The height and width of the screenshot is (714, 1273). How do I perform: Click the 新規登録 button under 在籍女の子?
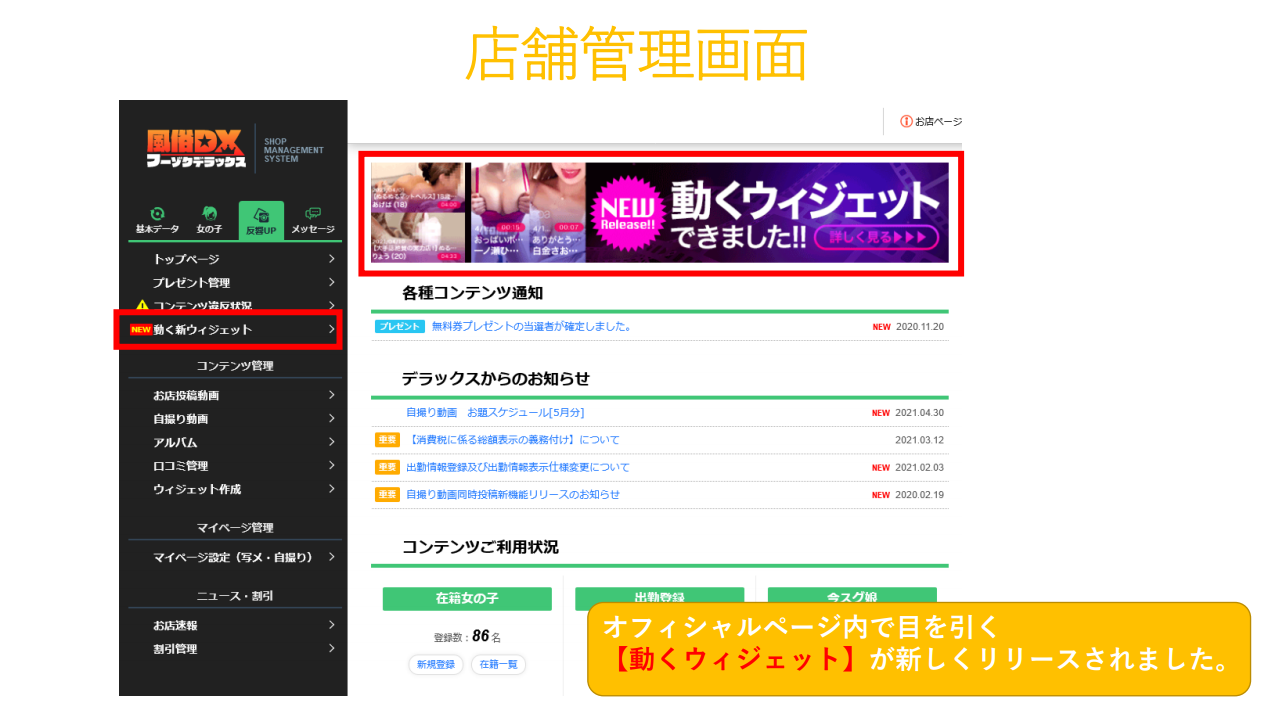point(435,664)
